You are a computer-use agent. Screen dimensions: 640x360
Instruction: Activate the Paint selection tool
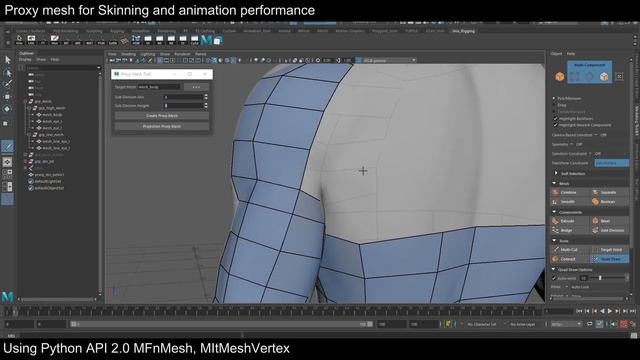[x=8, y=84]
